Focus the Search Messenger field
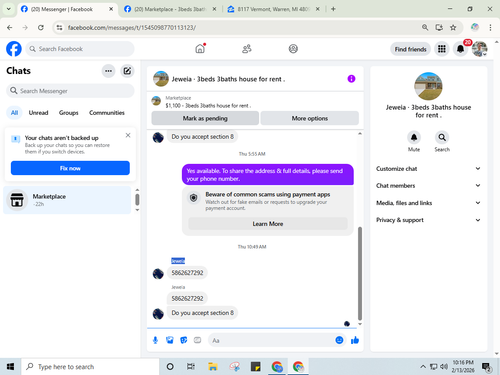Viewport: 500px width, 375px height. [70, 91]
